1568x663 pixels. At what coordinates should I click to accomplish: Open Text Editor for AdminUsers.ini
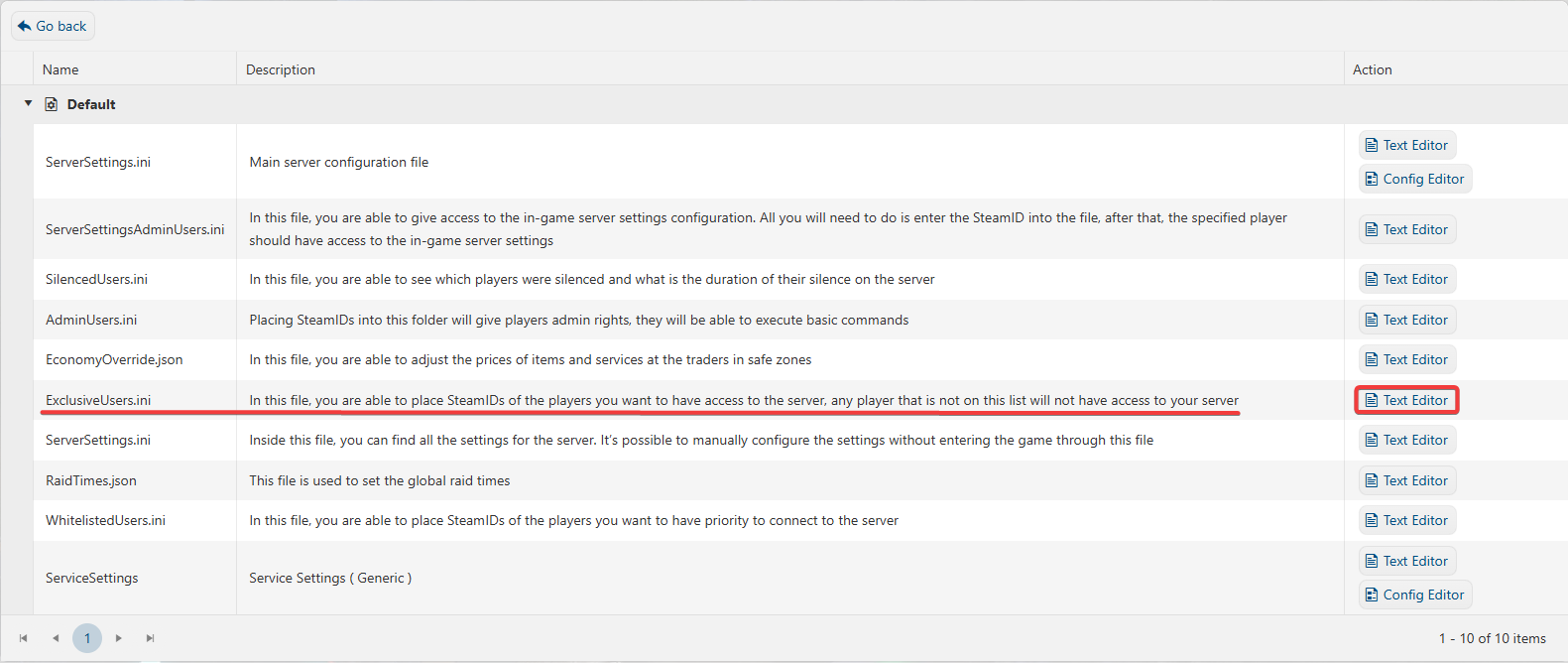click(x=1406, y=320)
